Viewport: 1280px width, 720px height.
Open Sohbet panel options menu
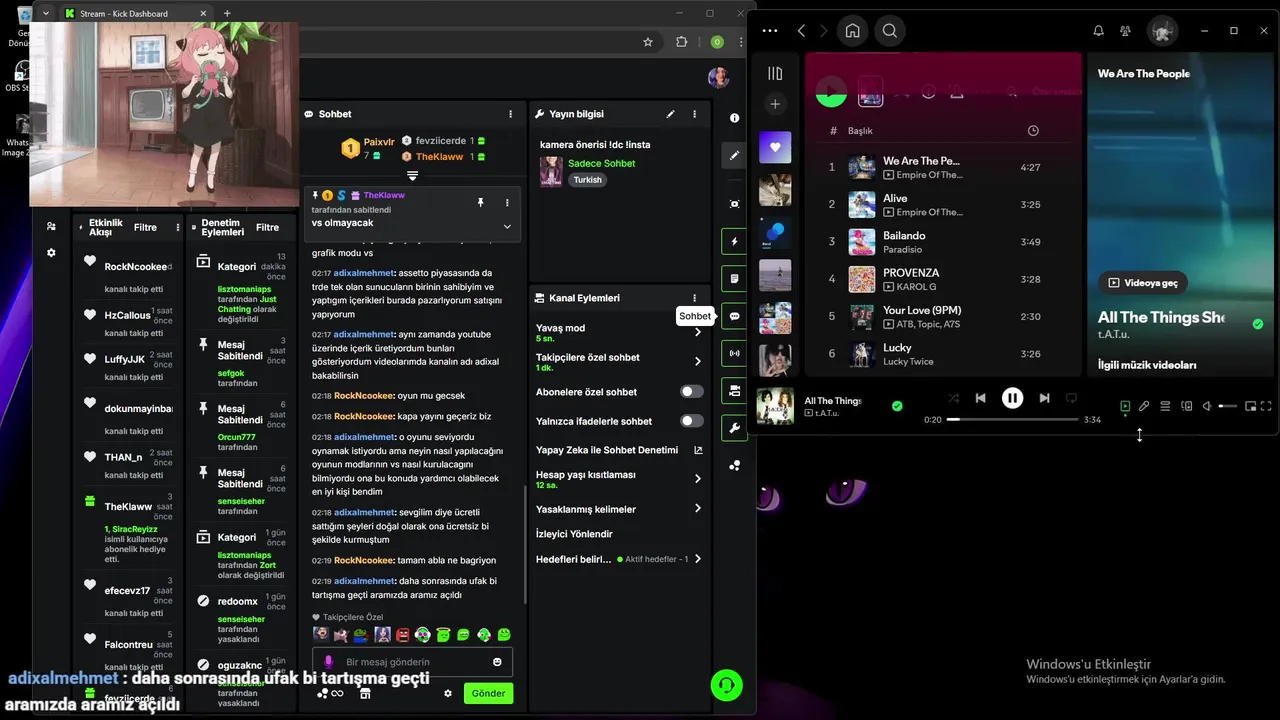click(511, 114)
